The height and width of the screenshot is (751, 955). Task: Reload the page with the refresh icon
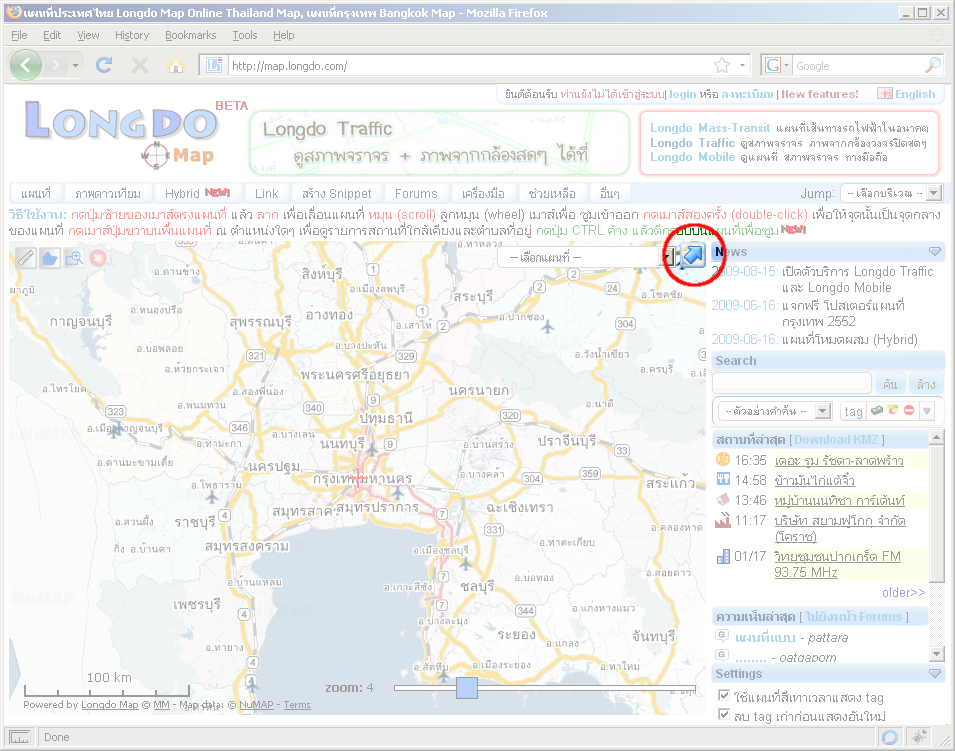click(104, 65)
